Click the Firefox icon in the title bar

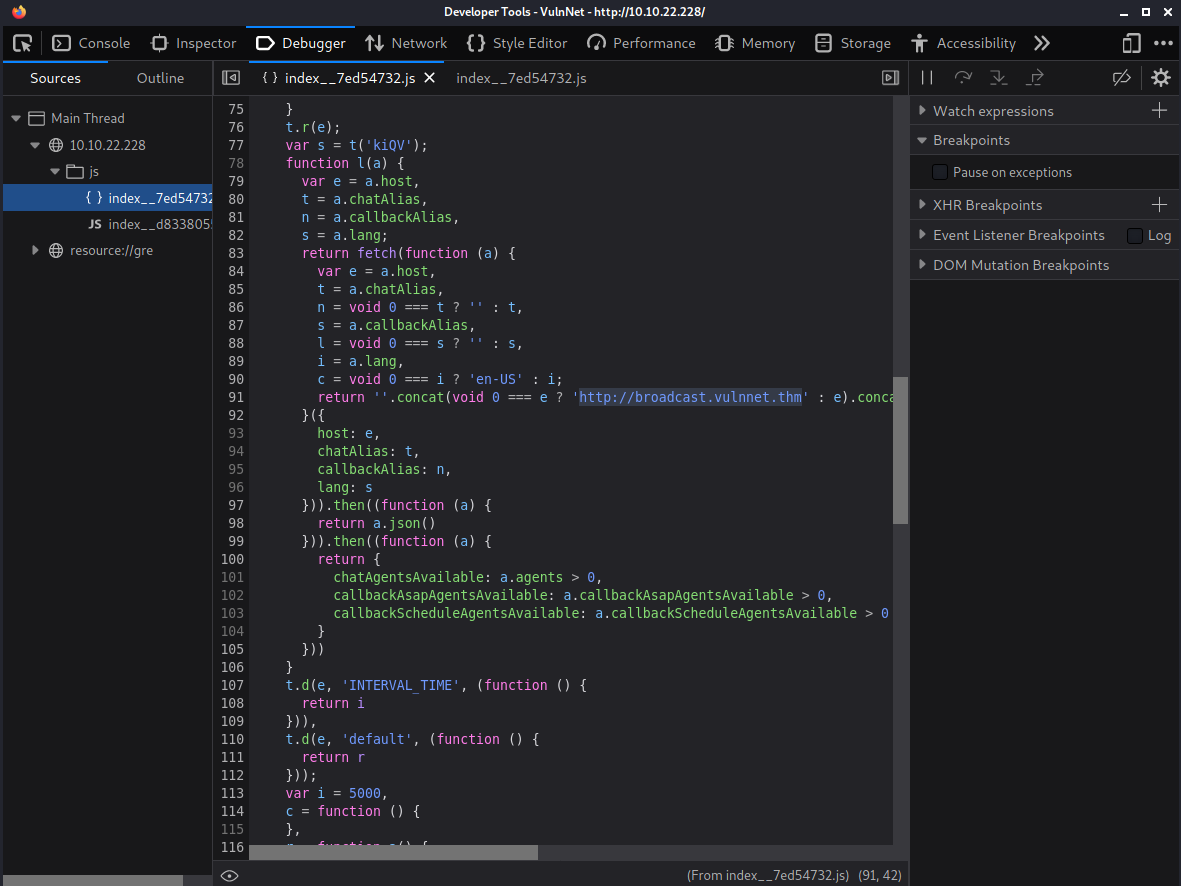[19, 11]
